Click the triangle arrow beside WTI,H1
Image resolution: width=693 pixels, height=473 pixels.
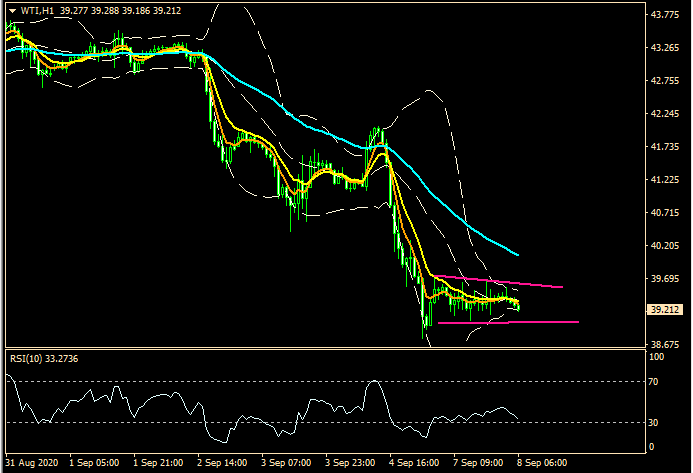(x=12, y=9)
